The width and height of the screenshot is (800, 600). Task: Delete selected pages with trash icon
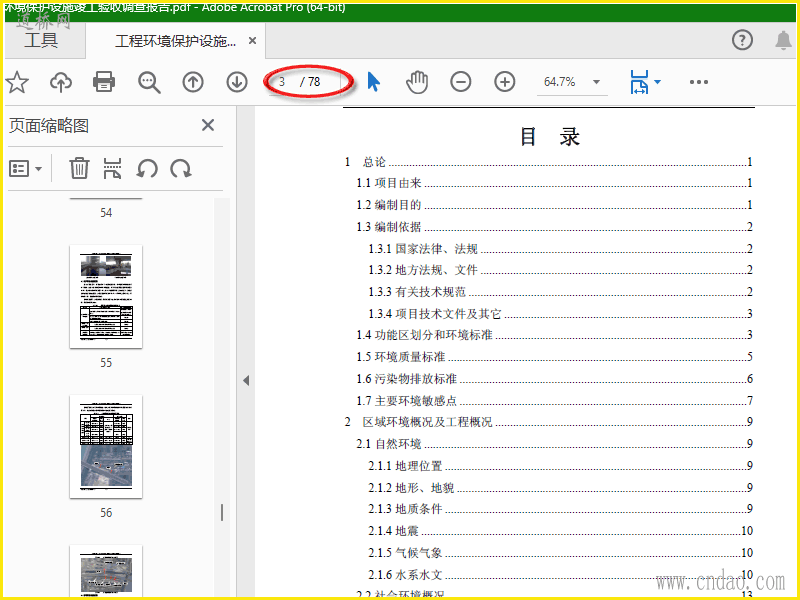pos(79,168)
